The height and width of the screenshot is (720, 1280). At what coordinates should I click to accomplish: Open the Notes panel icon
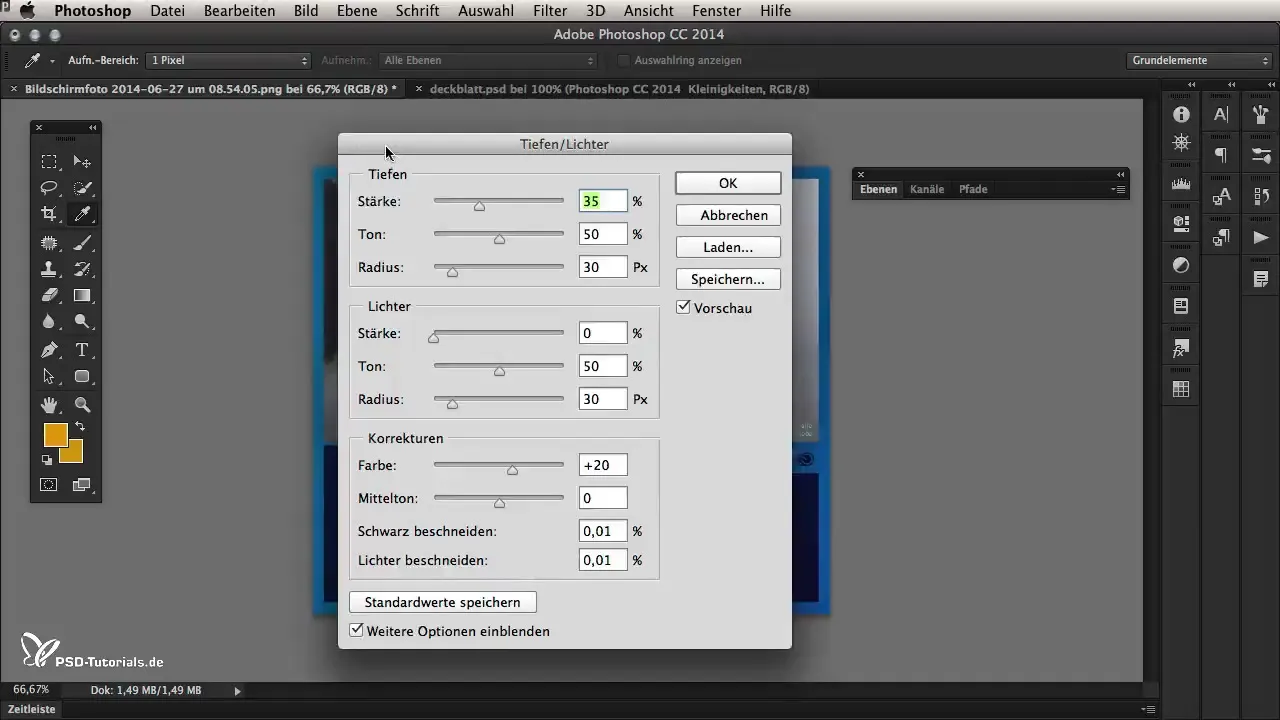[1261, 278]
